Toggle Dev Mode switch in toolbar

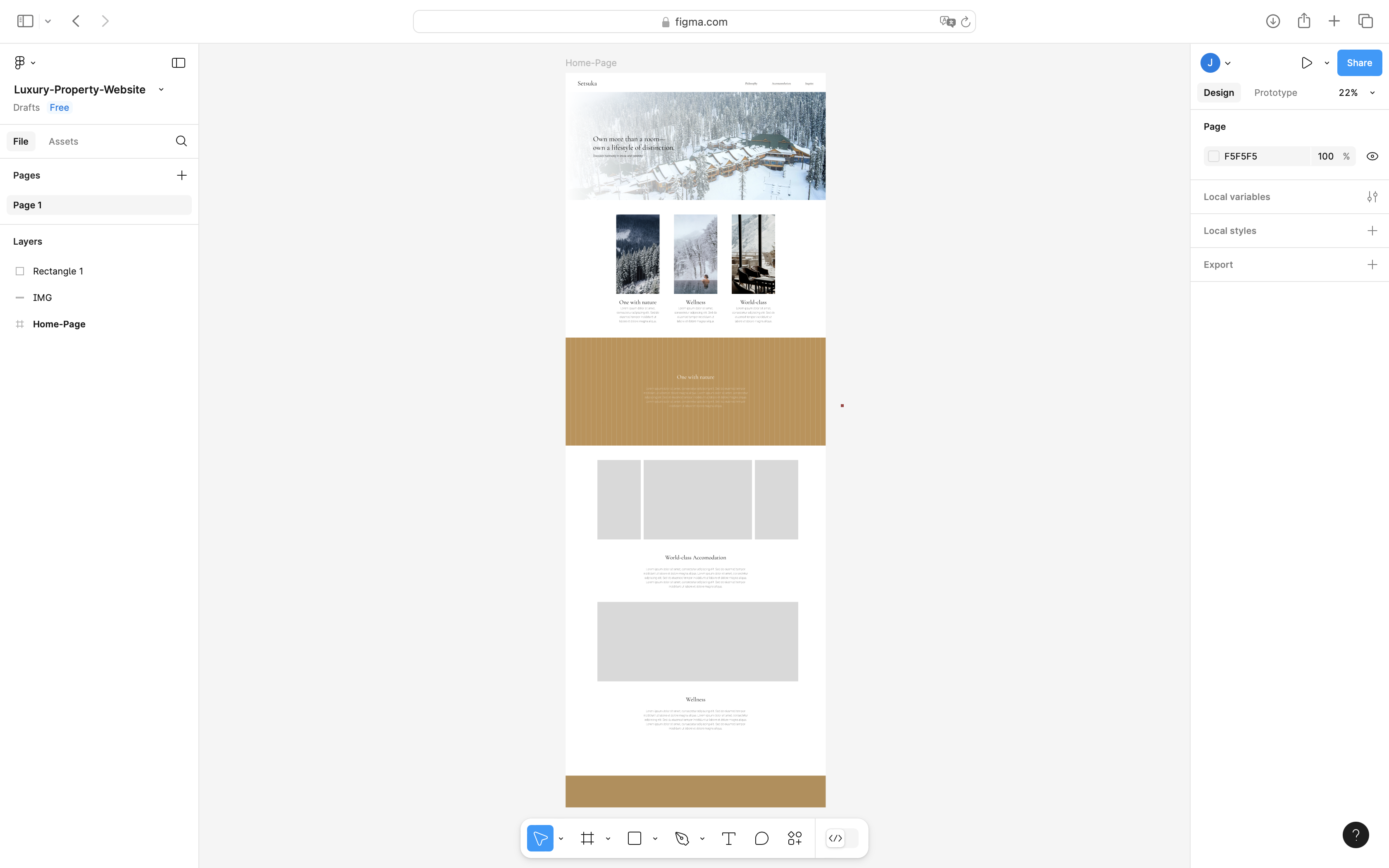(841, 839)
